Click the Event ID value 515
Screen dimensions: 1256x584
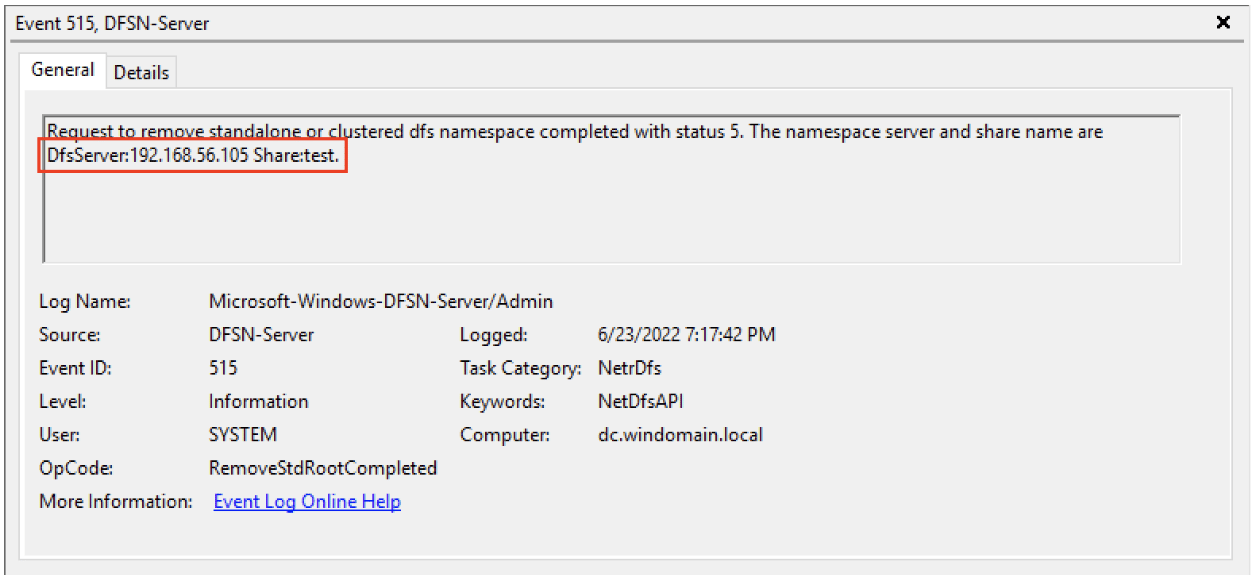point(223,368)
